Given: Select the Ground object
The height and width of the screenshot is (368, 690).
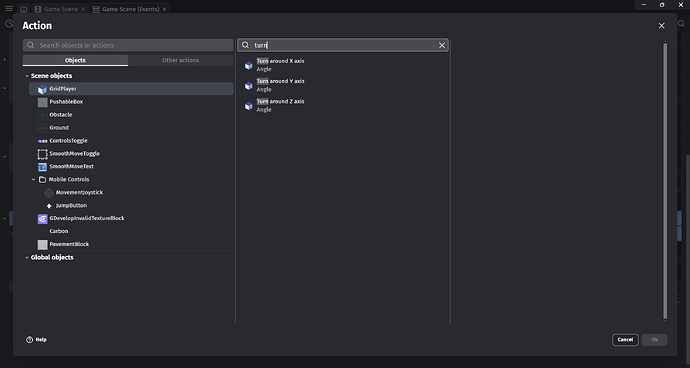Looking at the screenshot, I should pyautogui.click(x=131, y=128).
